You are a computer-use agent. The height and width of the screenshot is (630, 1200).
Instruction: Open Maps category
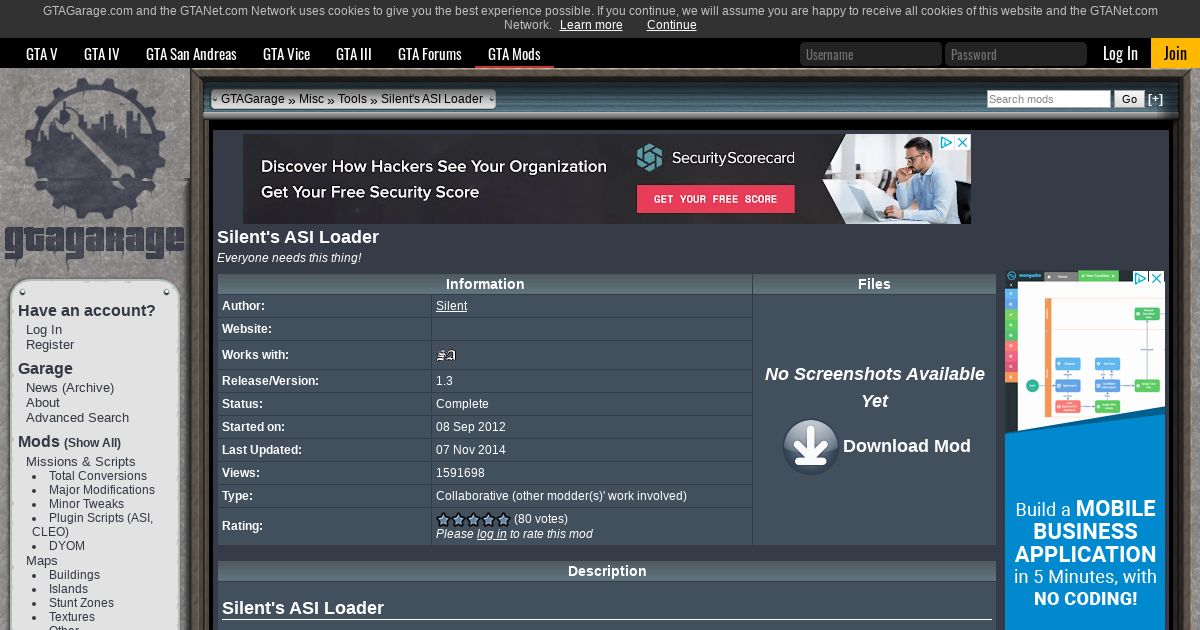click(x=42, y=561)
